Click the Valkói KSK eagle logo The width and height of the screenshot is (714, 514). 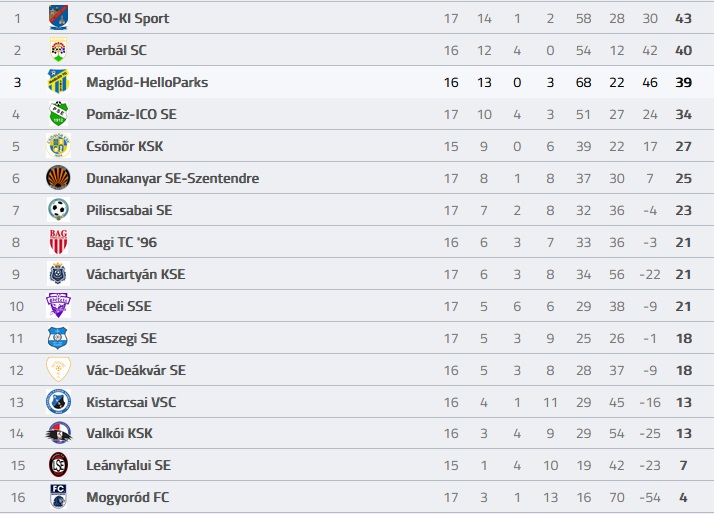click(x=59, y=433)
